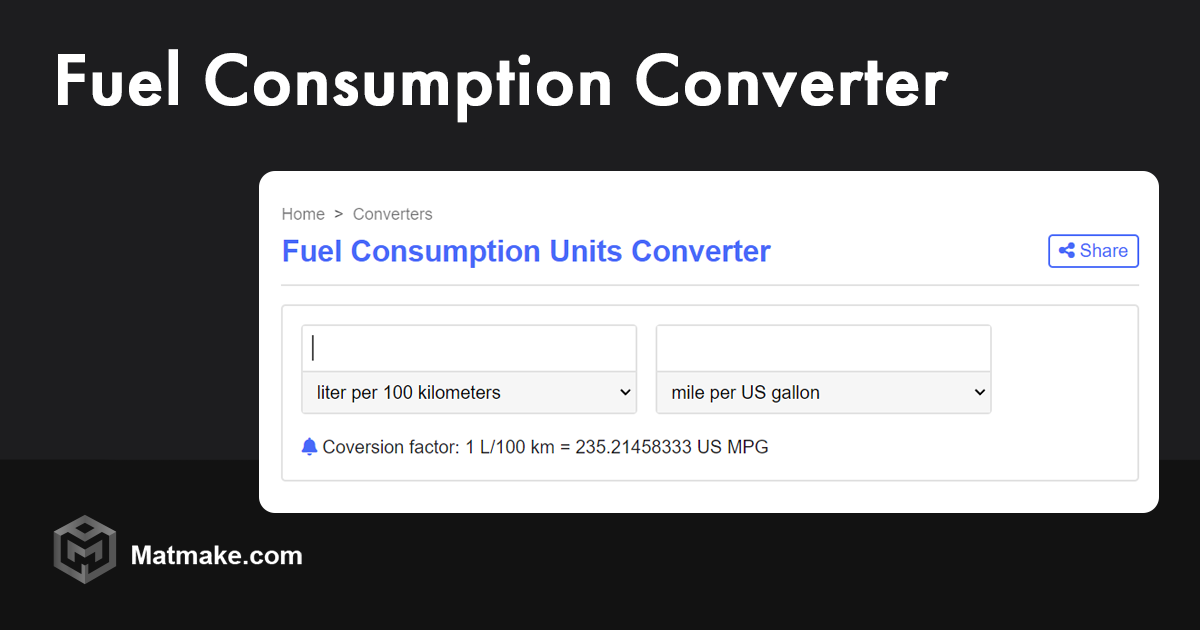Click the large "Fuel Consumption Converter" banner title
Screen dimensions: 1200x630
(500, 82)
